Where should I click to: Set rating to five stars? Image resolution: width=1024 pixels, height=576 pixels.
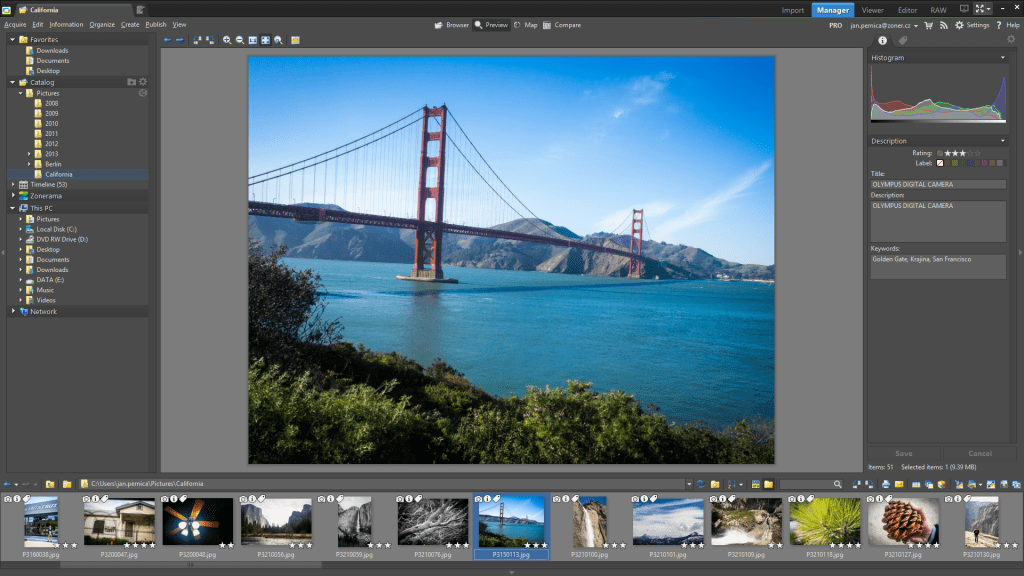pyautogui.click(x=978, y=153)
